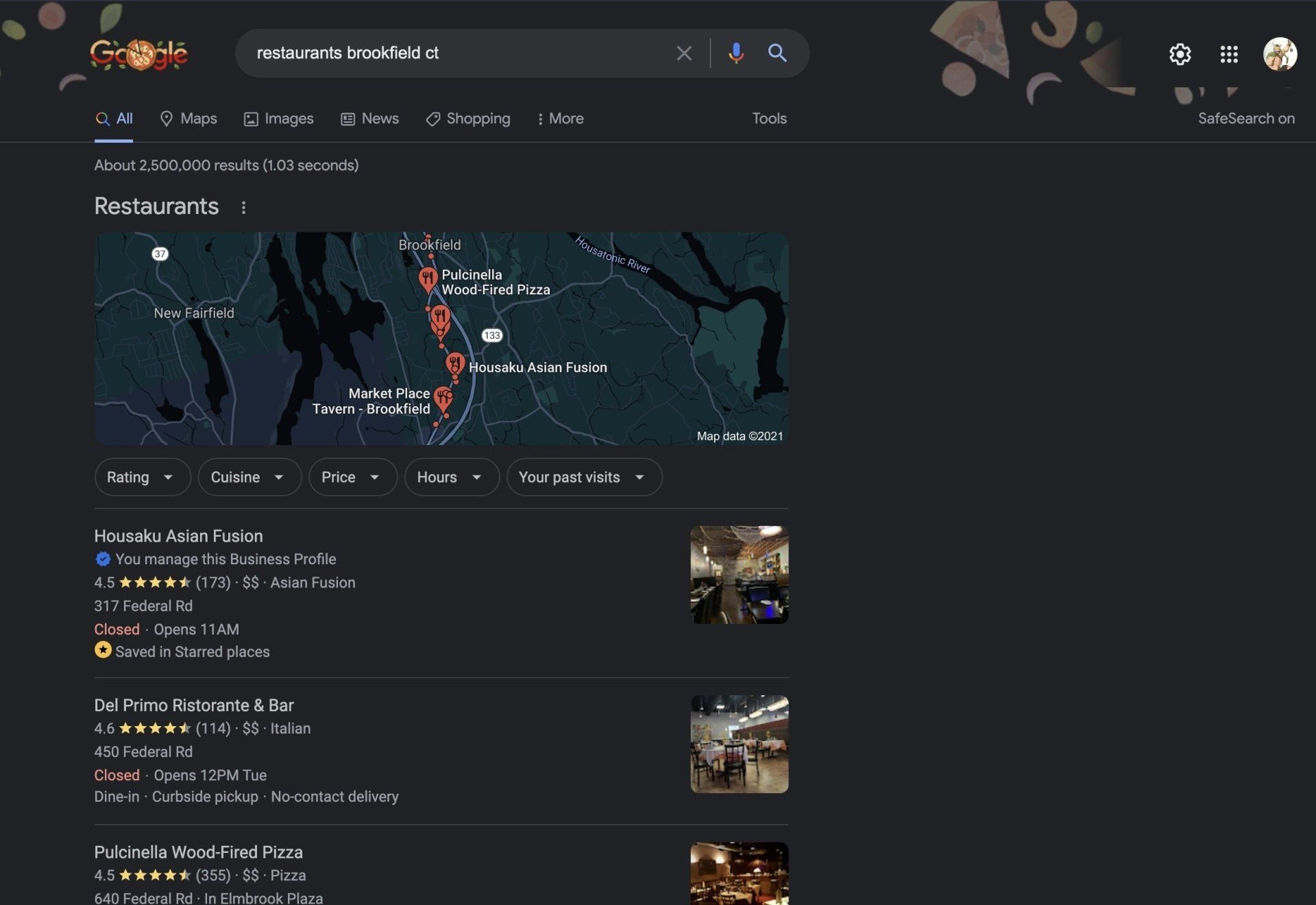Click the Saved in Starred places star

point(103,650)
